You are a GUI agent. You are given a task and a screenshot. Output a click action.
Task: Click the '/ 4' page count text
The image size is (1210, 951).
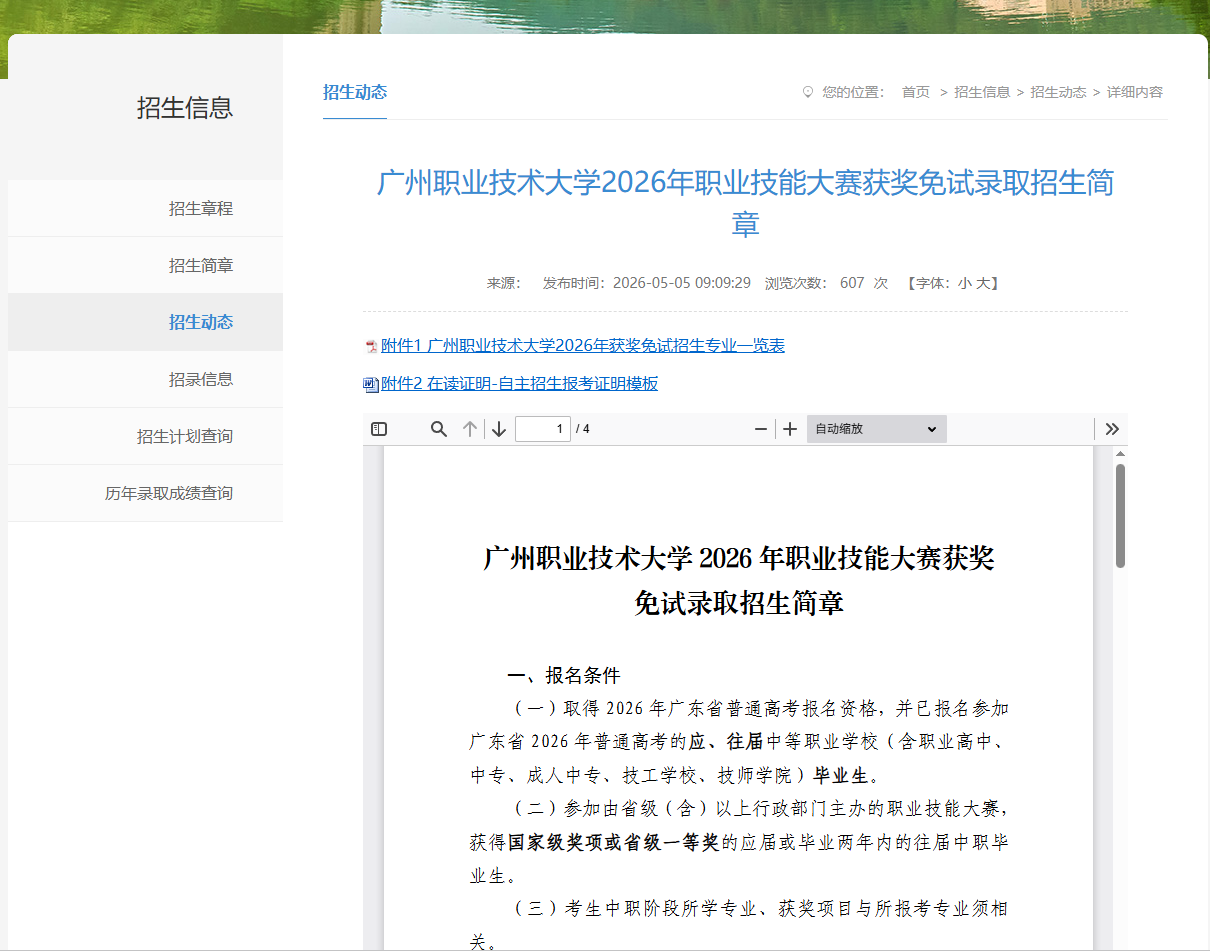(583, 429)
